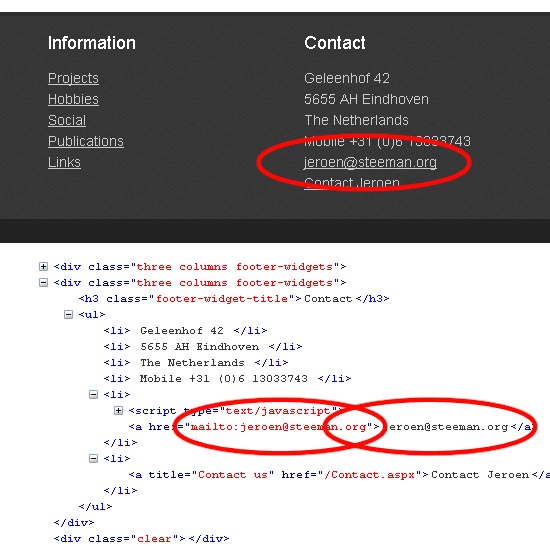Expand the script text/javascript node
The image size is (550, 550).
coord(119,411)
